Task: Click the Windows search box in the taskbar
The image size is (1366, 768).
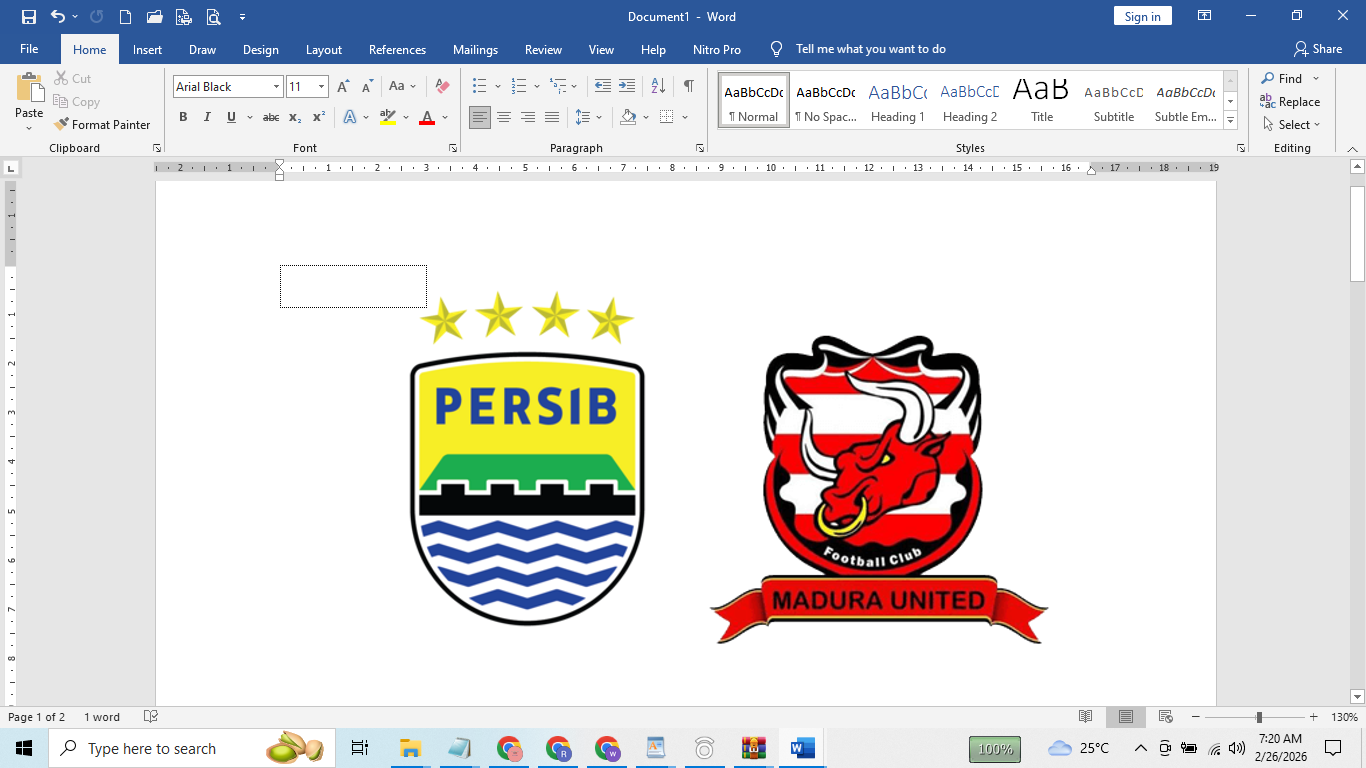Action: [190, 748]
